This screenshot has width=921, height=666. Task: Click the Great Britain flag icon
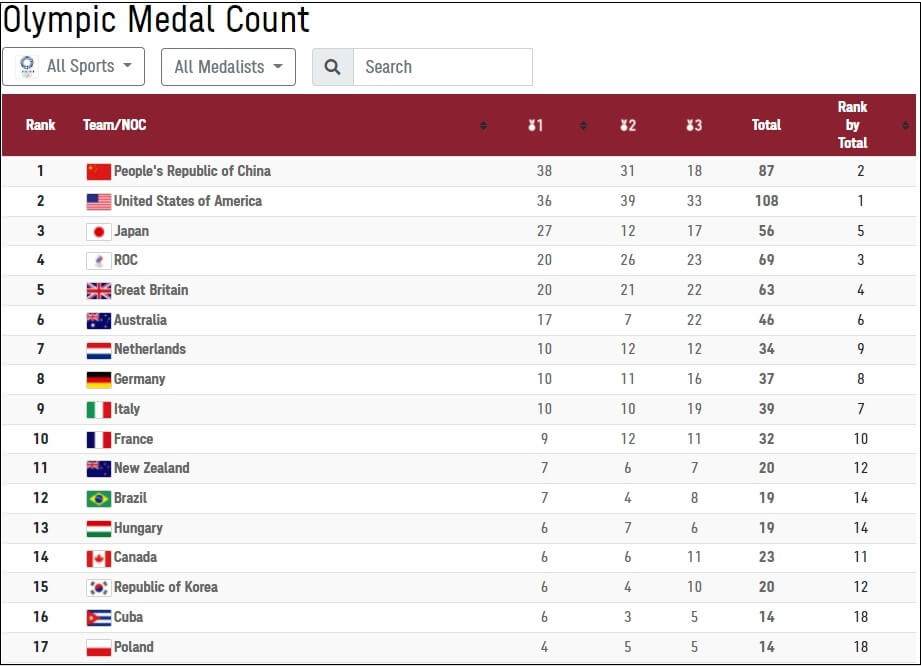coord(99,291)
